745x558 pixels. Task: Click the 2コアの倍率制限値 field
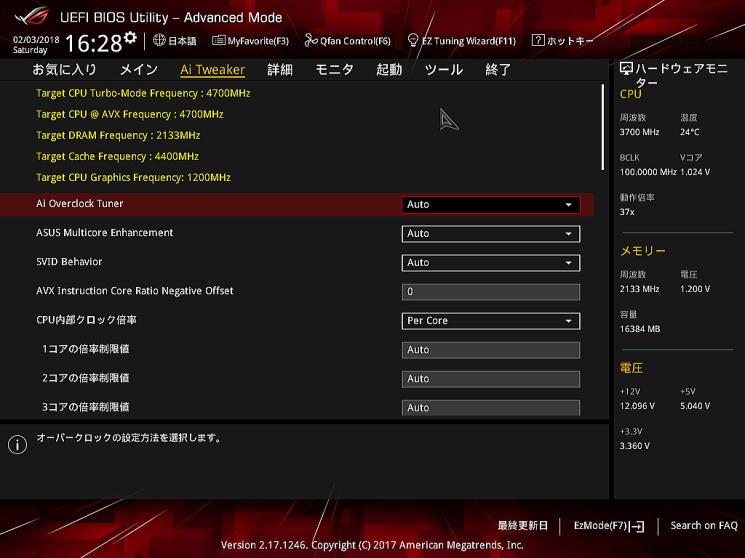pos(490,379)
